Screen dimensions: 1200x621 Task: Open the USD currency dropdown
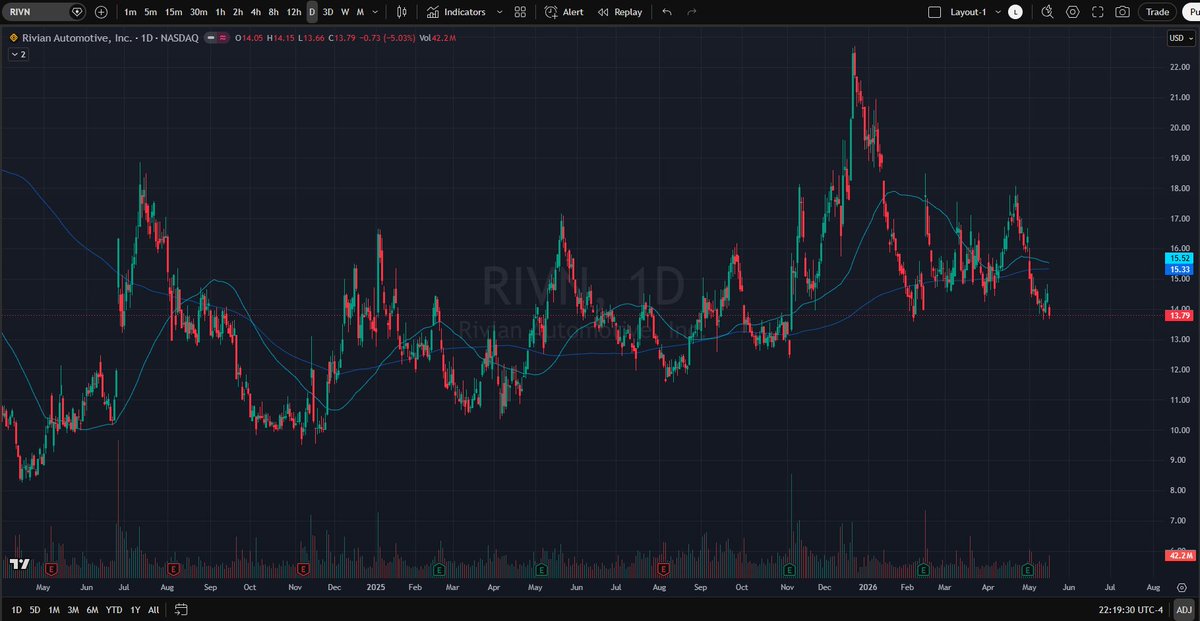click(x=1180, y=38)
